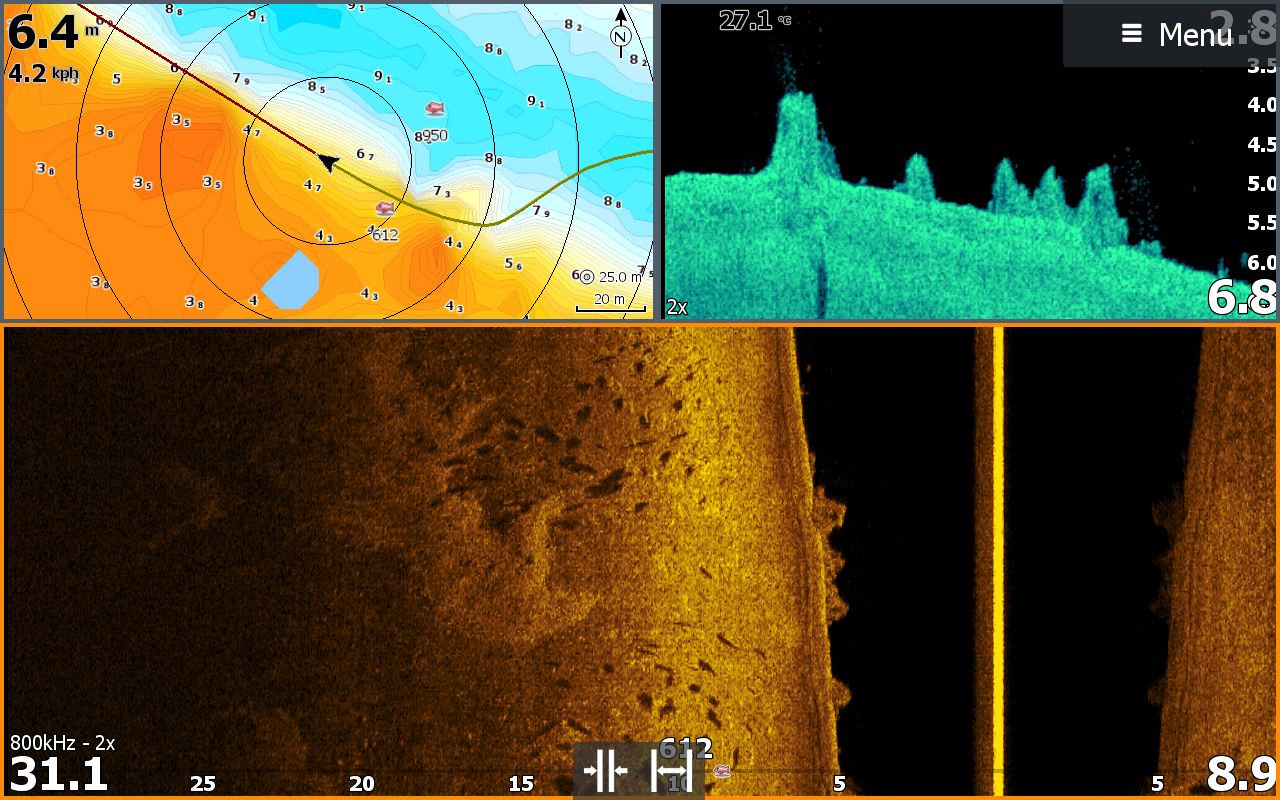Tap the zoom-in converging arrows icon
The height and width of the screenshot is (800, 1280).
point(605,771)
